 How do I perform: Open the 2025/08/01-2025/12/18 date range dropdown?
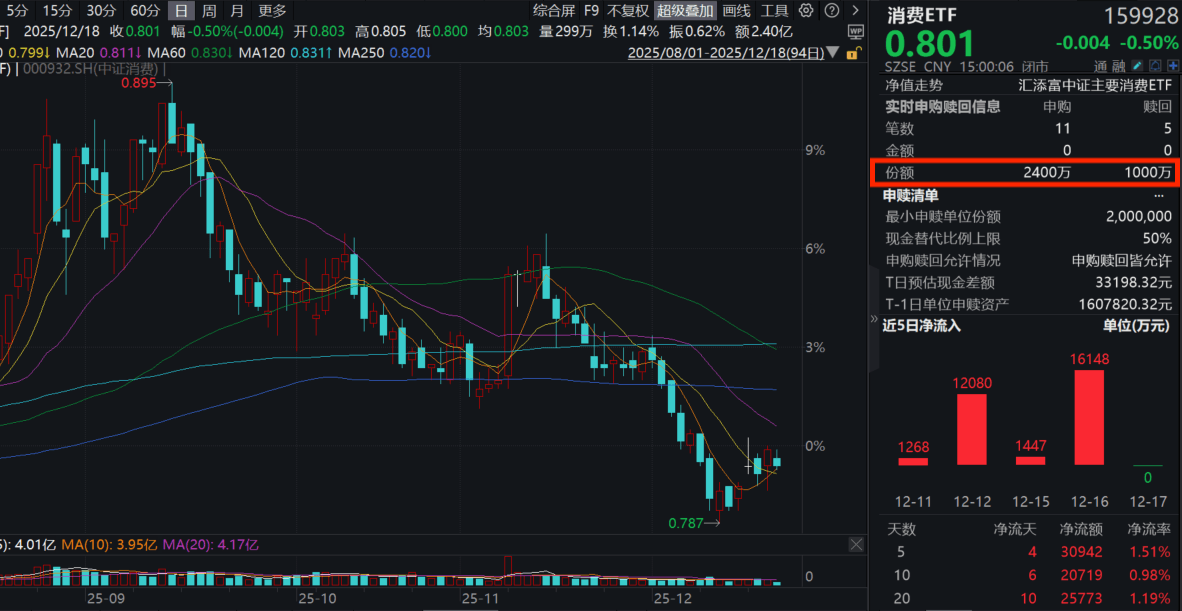(x=831, y=53)
